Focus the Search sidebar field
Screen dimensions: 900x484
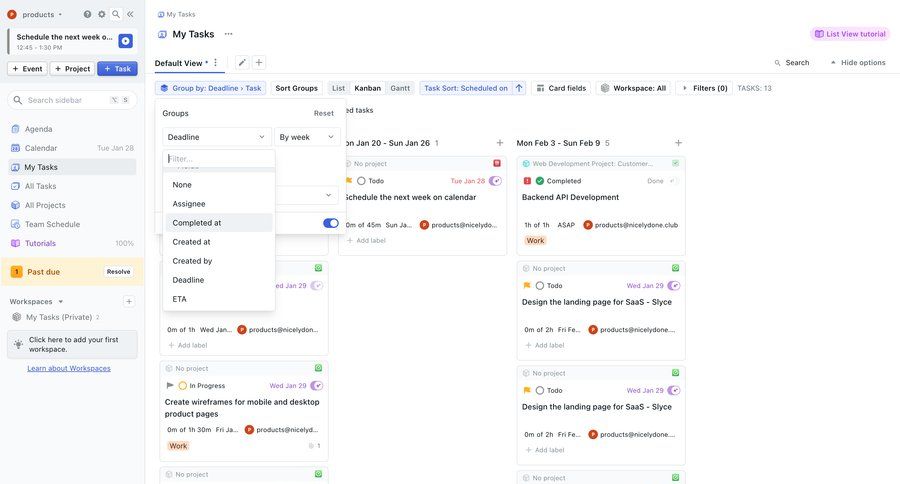point(72,100)
